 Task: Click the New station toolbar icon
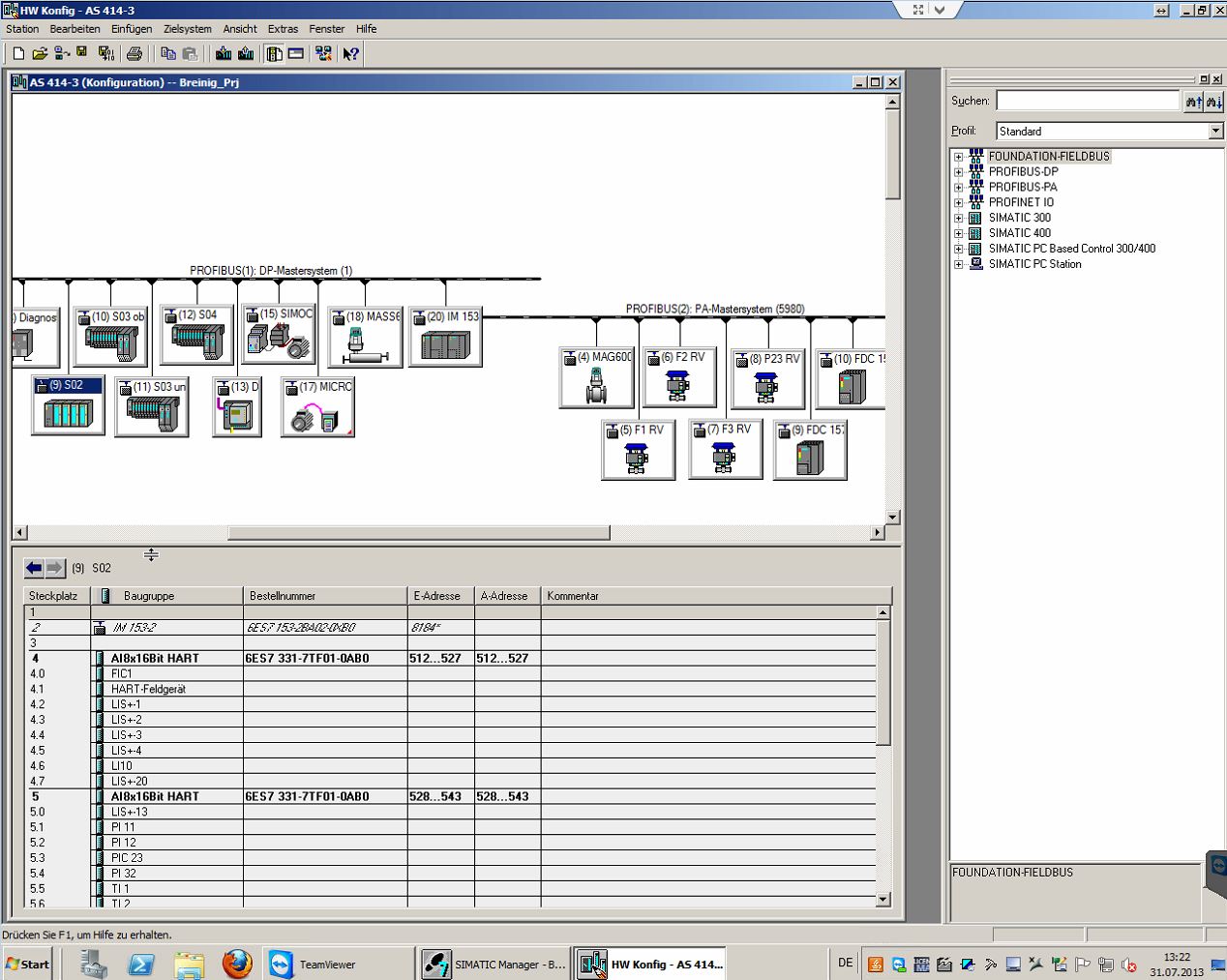tap(18, 54)
